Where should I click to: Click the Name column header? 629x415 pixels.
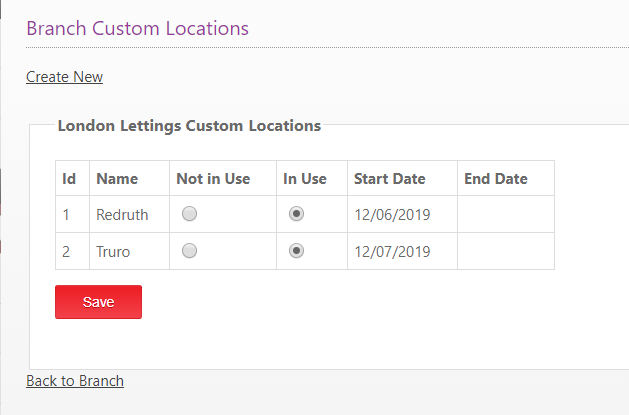(x=117, y=179)
